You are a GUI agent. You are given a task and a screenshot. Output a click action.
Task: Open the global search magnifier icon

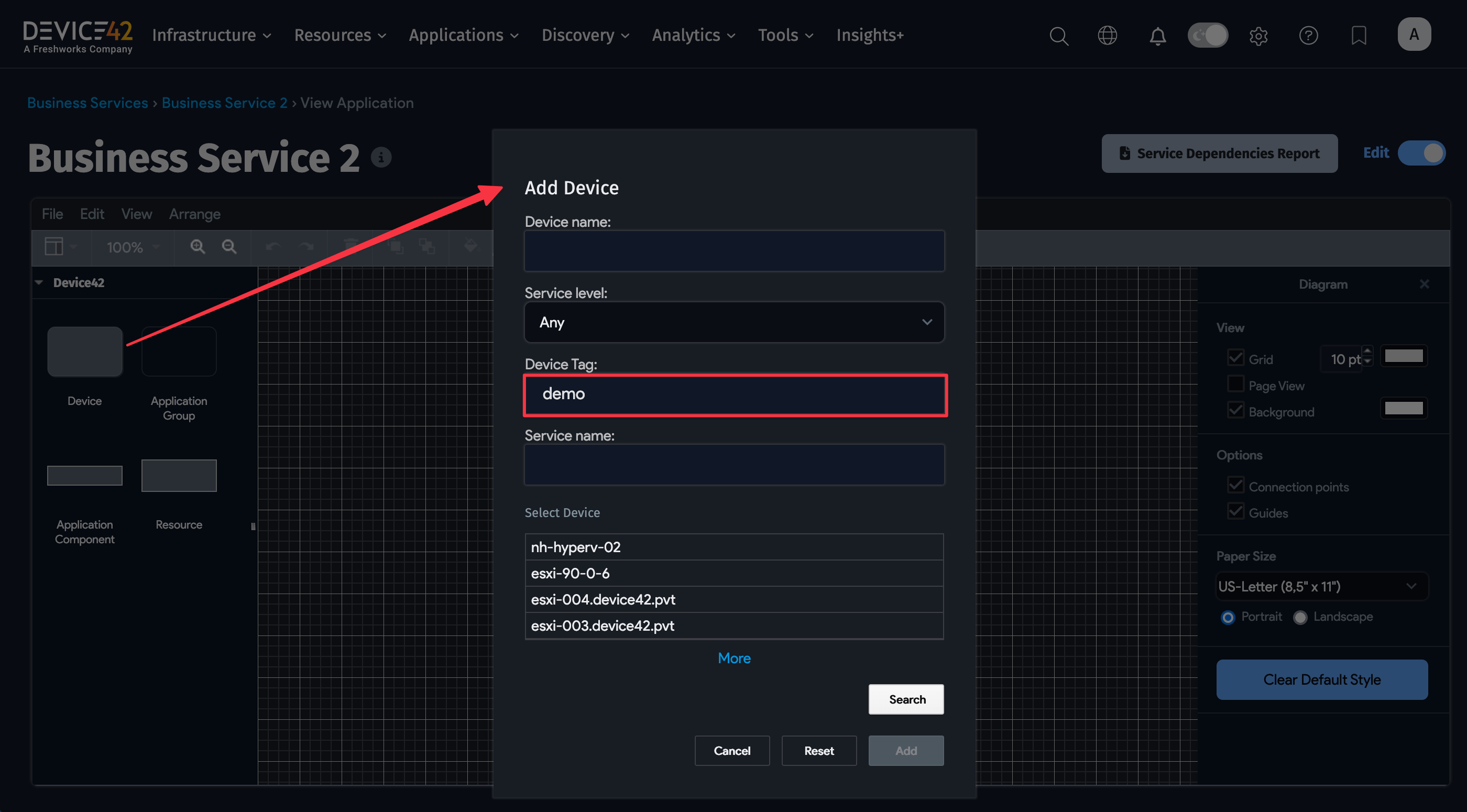[1059, 35]
